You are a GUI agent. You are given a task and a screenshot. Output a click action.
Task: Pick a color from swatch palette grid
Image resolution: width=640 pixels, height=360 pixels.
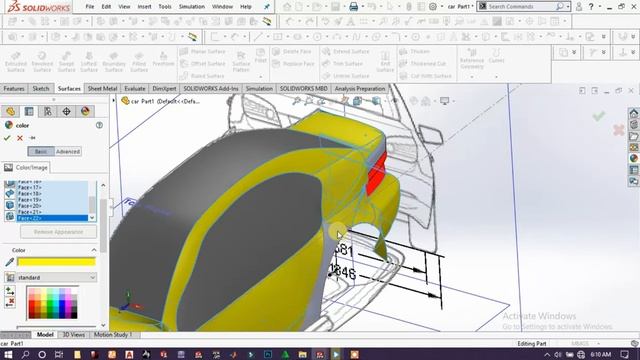(53, 303)
